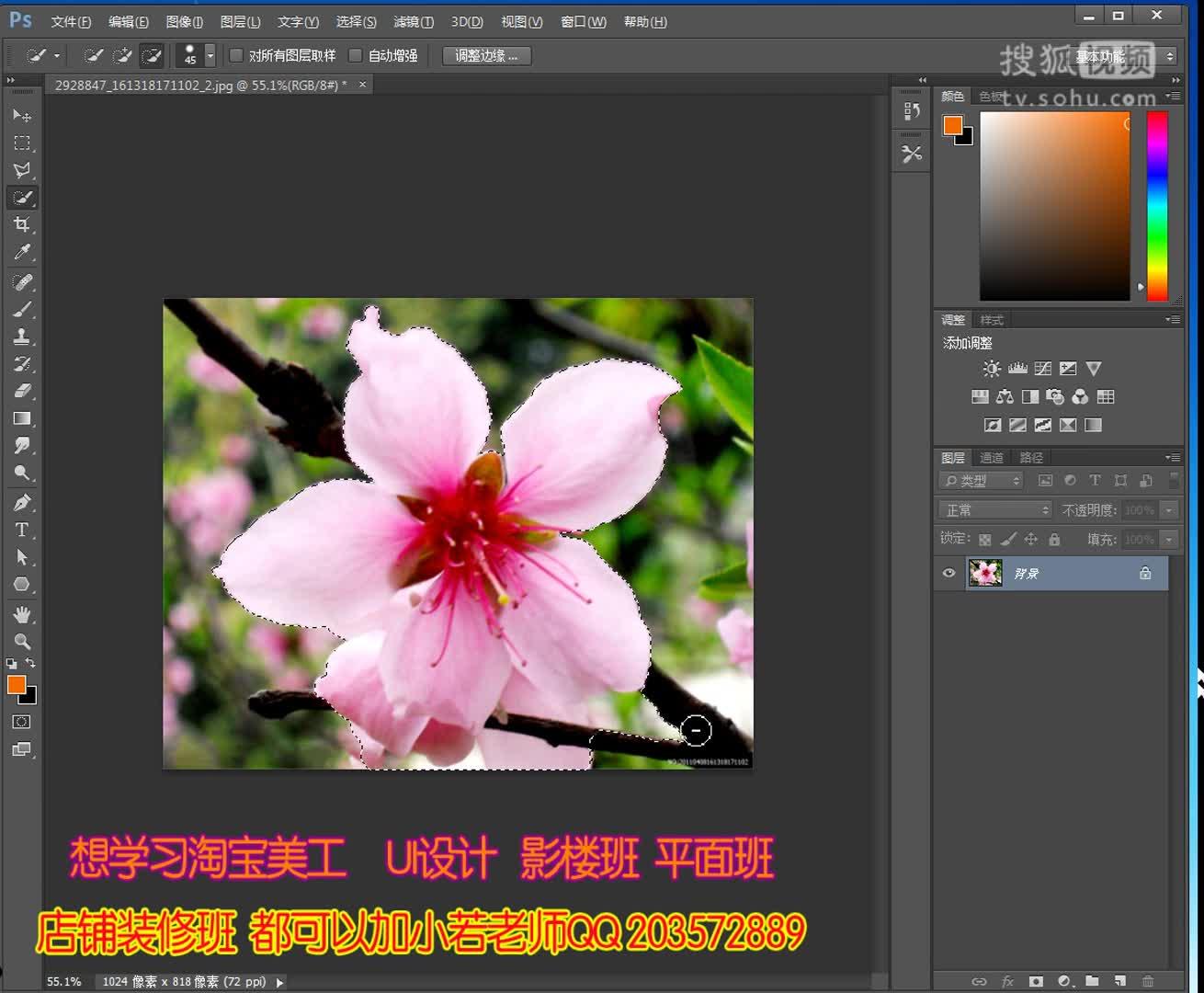Enable the 对所有图层取样 checkbox

[237, 55]
